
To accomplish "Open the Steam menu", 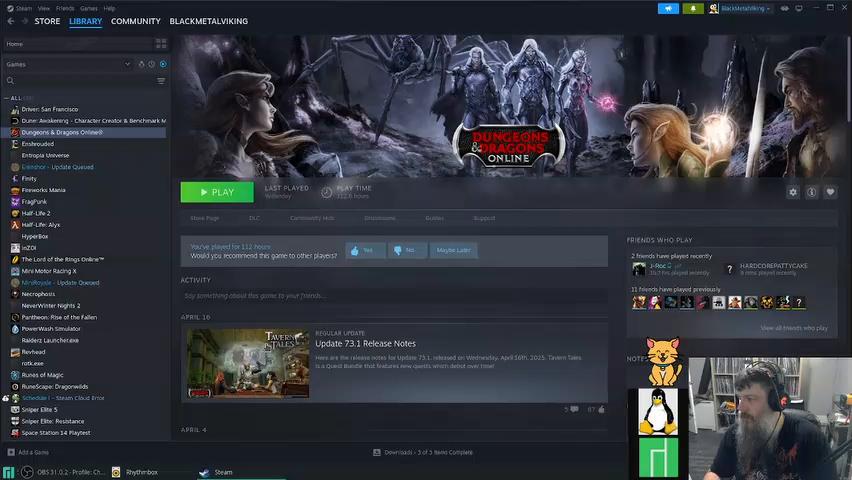I will 23,8.
